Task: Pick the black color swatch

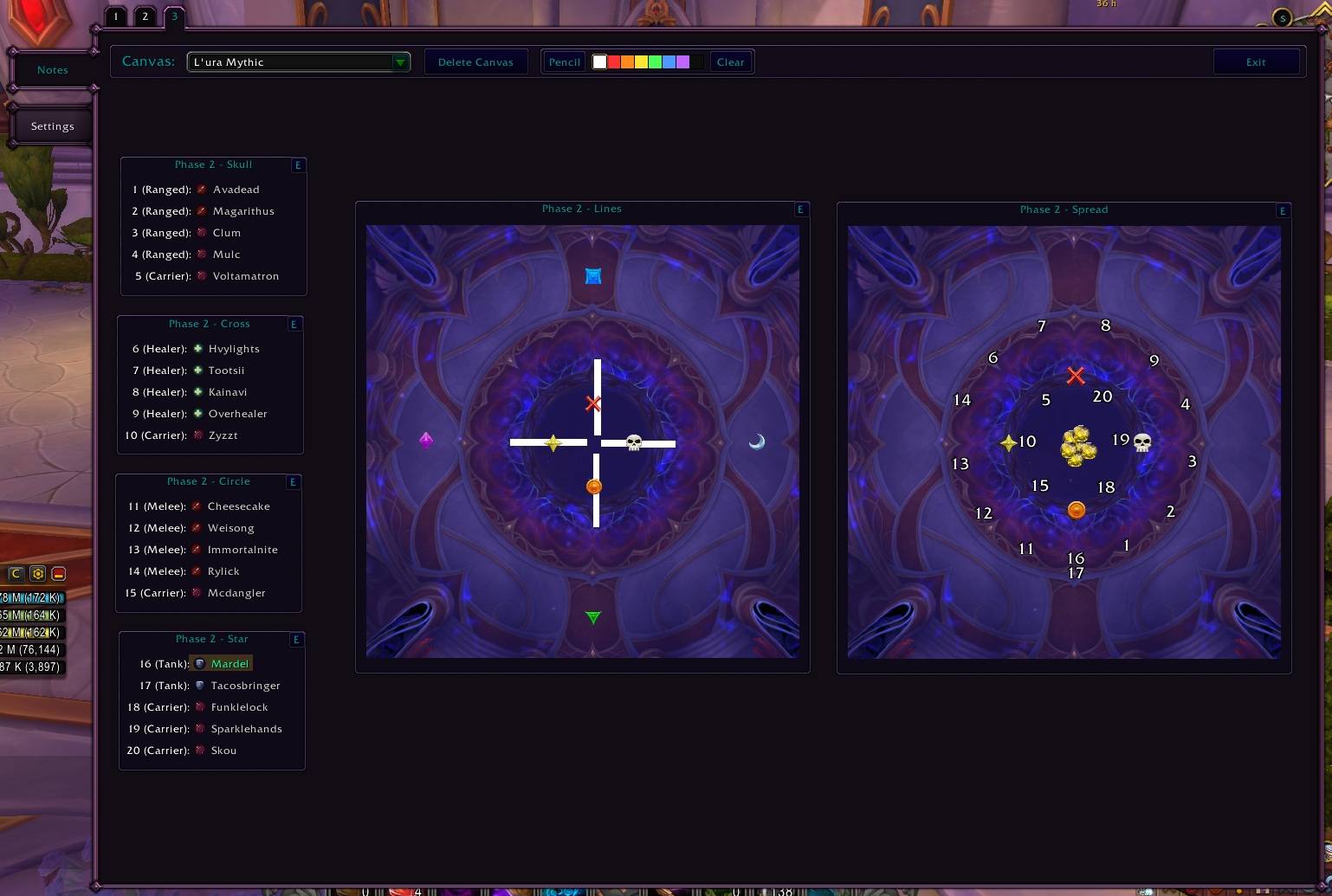Action: (697, 62)
